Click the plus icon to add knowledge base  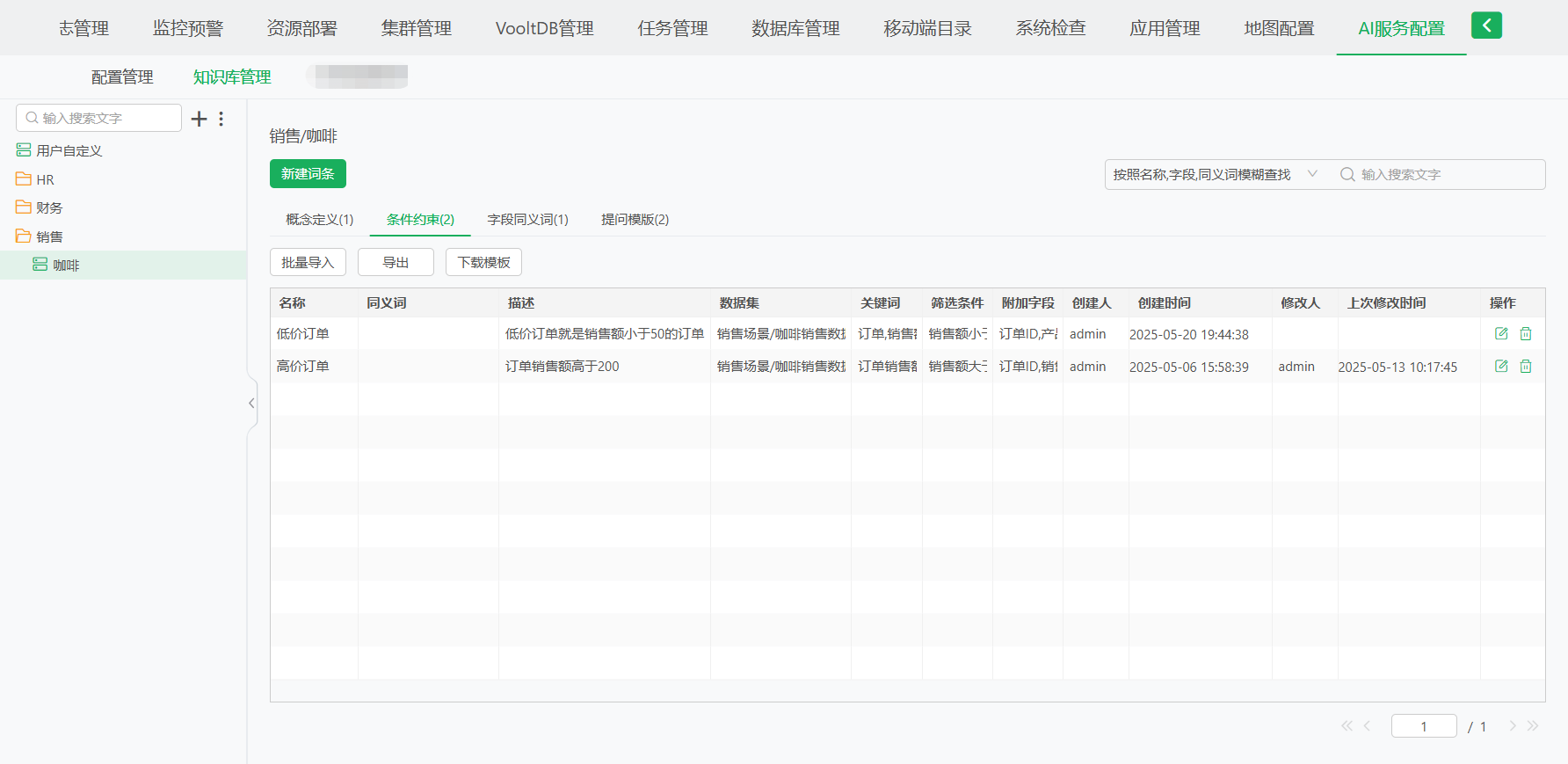200,119
